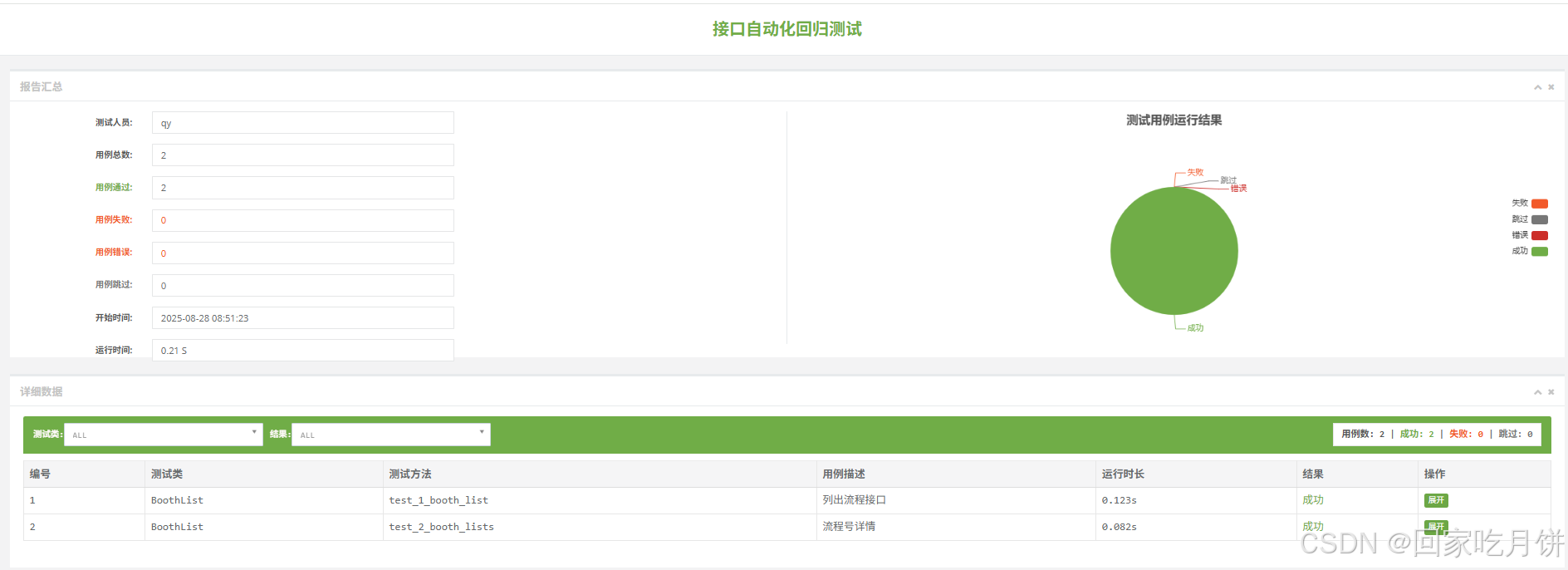Click the 测试人员 field showing qy
Screen dimensions: 1568x570
pyautogui.click(x=303, y=123)
